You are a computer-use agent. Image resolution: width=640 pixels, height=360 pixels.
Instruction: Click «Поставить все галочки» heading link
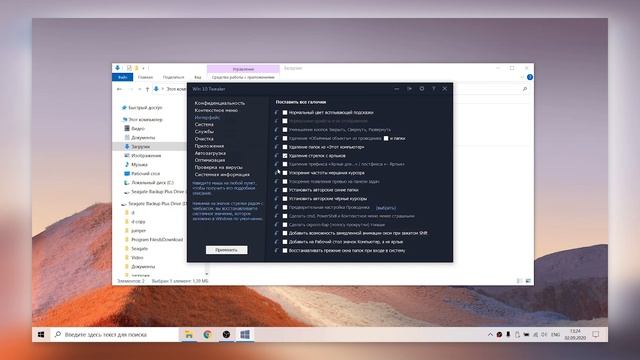[301, 102]
